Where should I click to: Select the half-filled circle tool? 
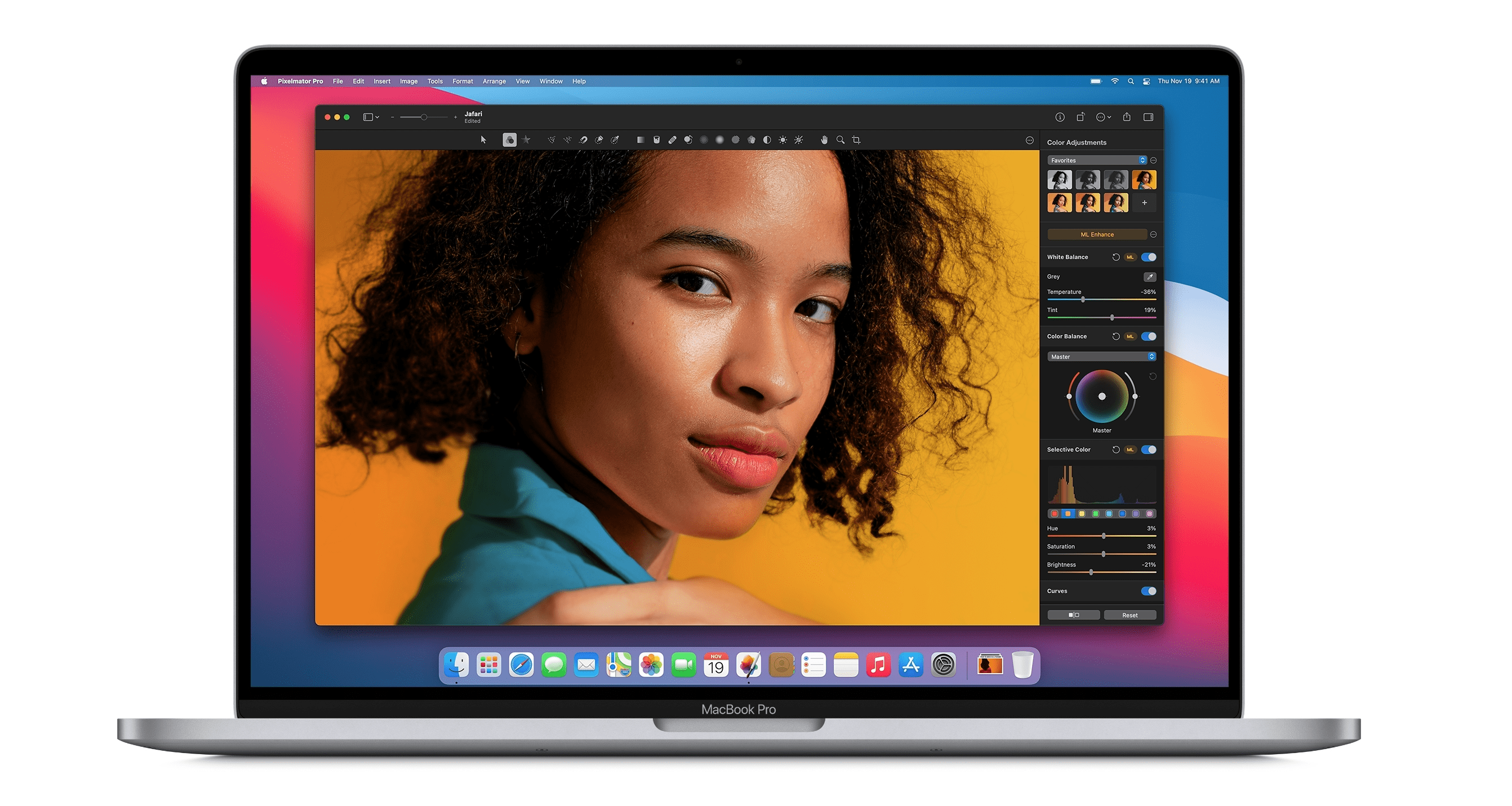[767, 140]
